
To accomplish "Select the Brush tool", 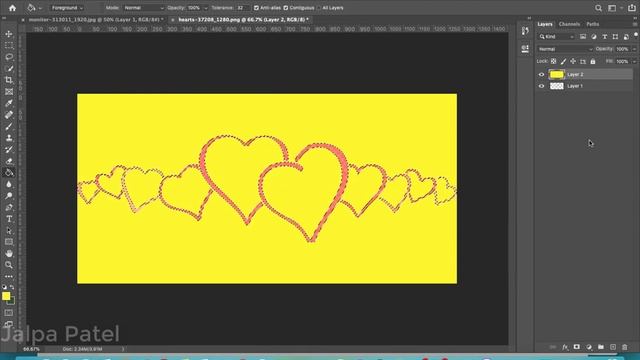I will 9,127.
